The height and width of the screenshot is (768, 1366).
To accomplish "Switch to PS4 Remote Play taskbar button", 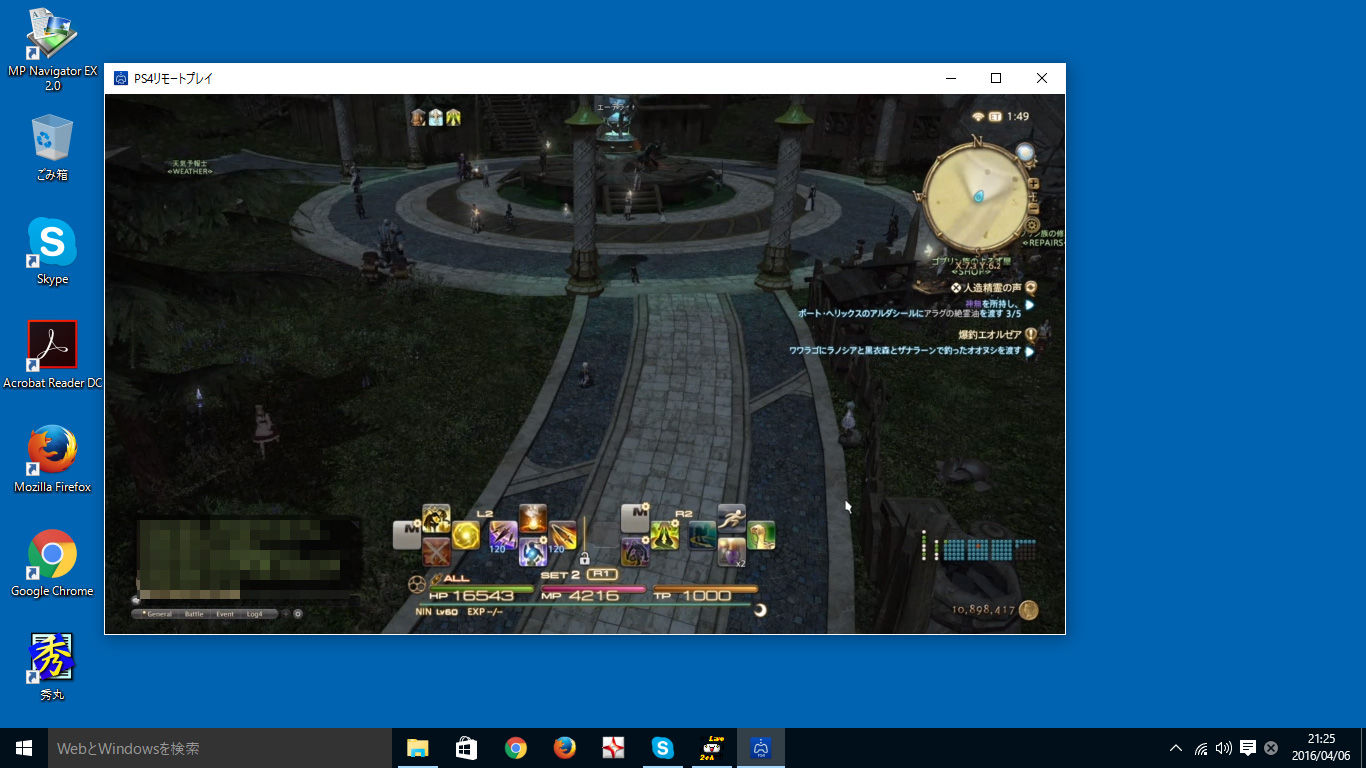I will (761, 748).
